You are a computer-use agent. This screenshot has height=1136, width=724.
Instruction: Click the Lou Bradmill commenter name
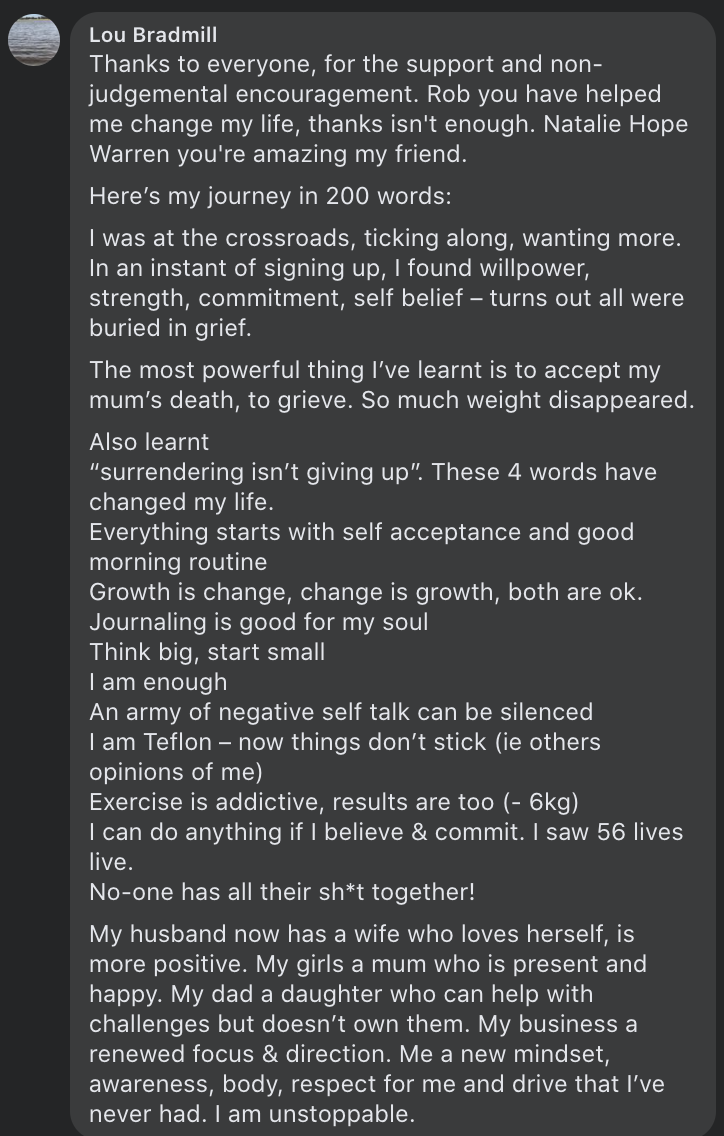[153, 34]
